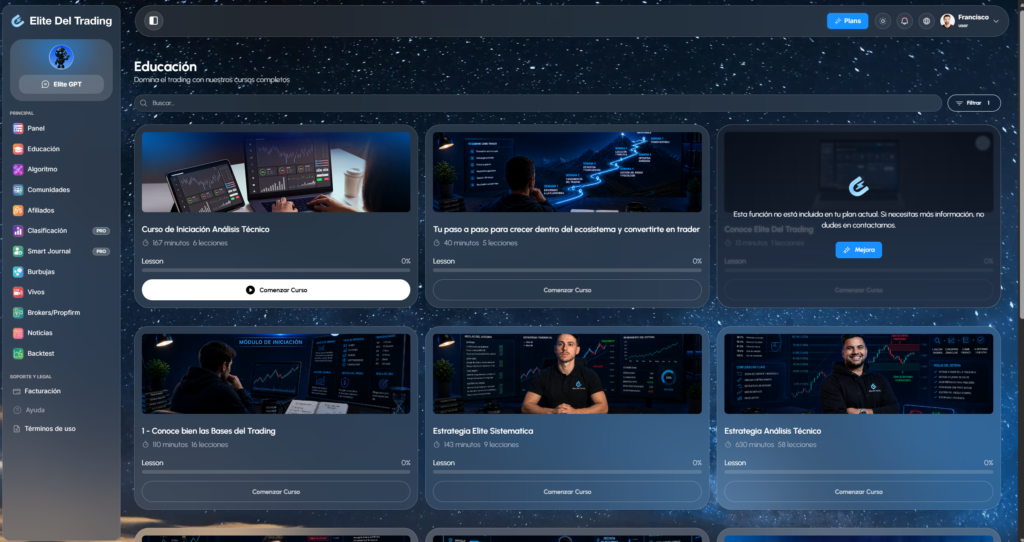Open the Términos de uso document icon

[17, 429]
